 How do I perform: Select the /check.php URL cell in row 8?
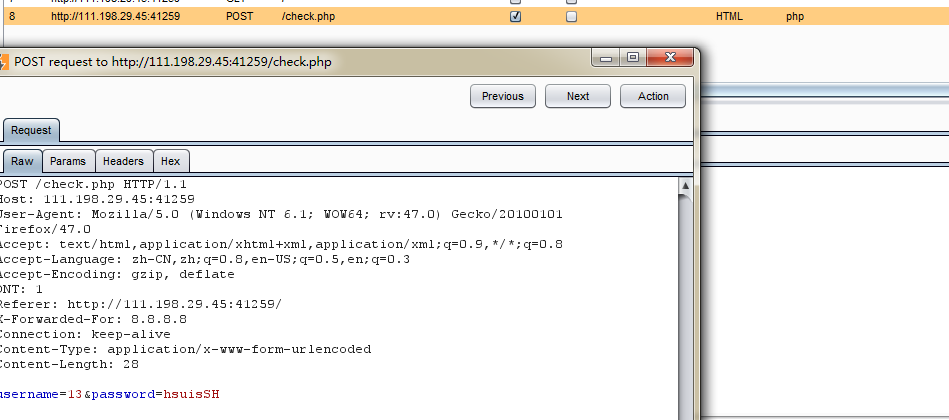pyautogui.click(x=307, y=17)
